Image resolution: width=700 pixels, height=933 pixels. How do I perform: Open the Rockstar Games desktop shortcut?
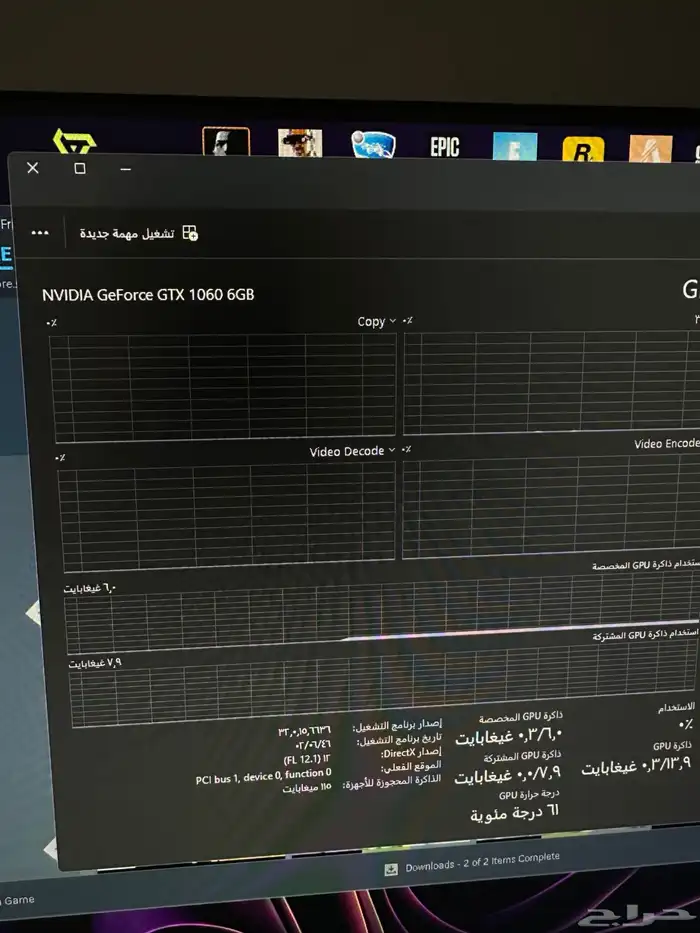click(583, 149)
